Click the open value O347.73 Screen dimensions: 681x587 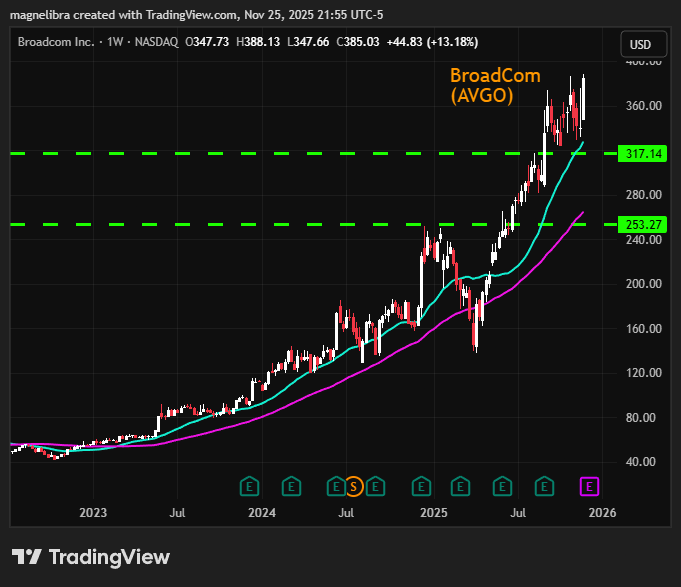(207, 42)
